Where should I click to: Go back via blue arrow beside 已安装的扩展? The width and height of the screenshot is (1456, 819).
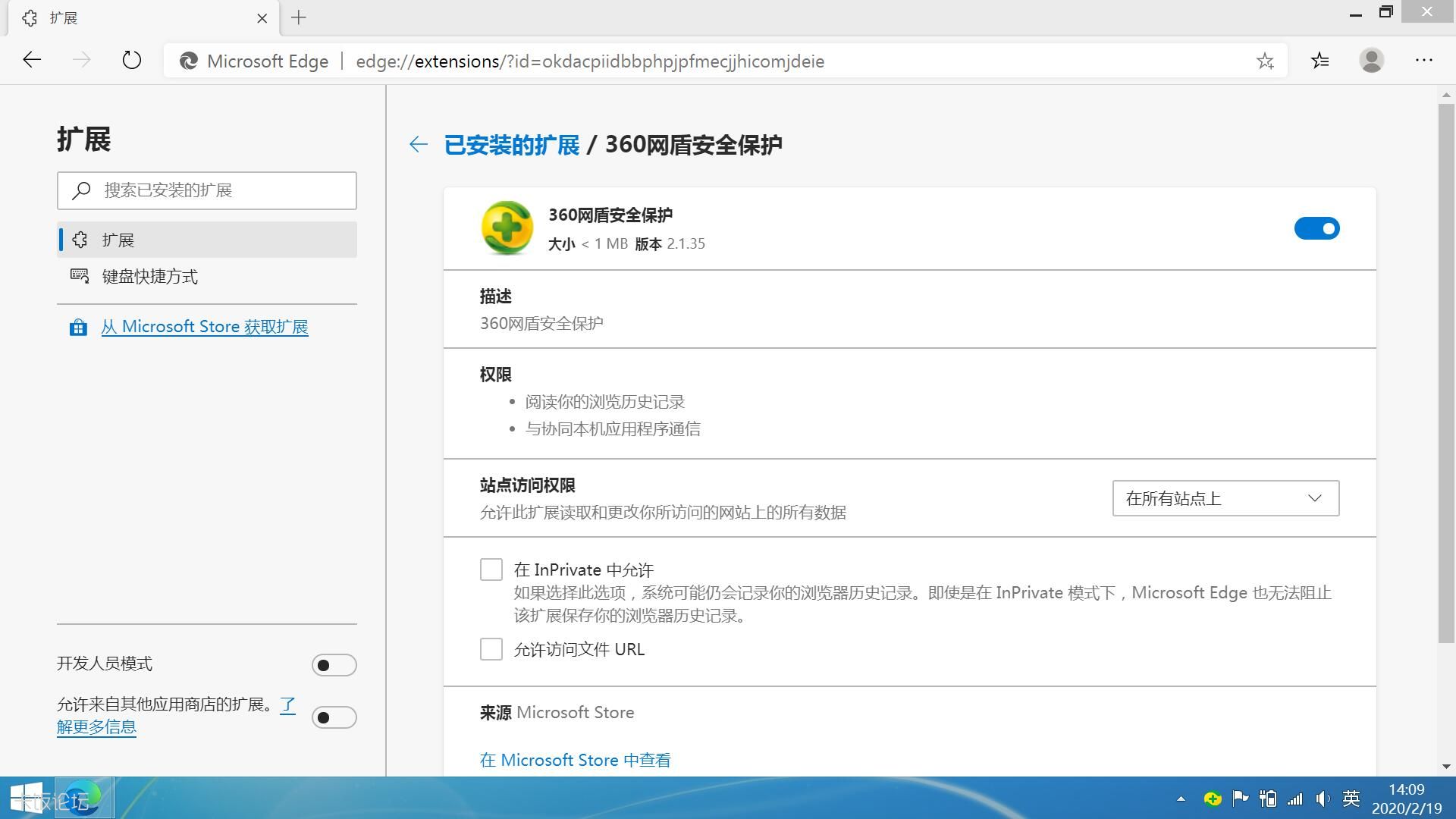click(419, 144)
